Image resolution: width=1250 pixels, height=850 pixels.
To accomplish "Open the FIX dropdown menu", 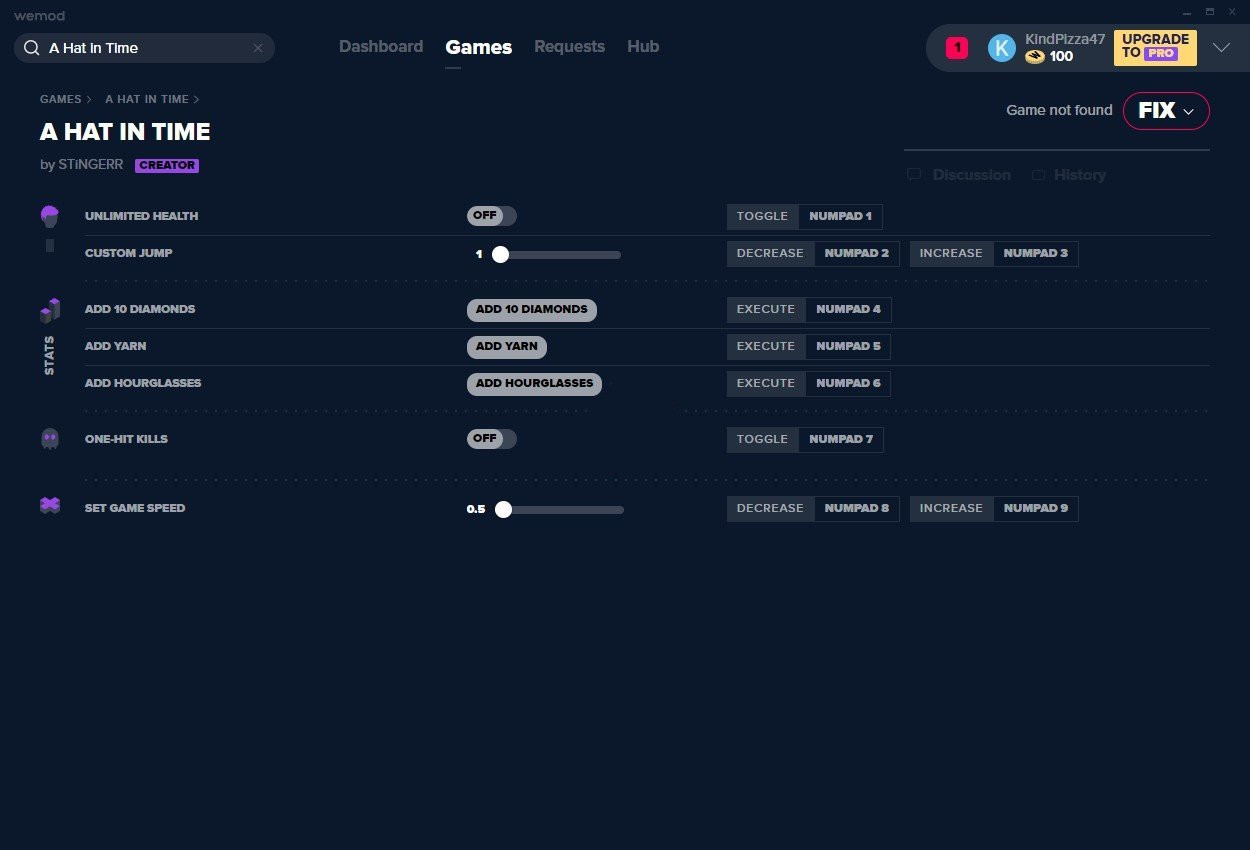I will 1166,111.
